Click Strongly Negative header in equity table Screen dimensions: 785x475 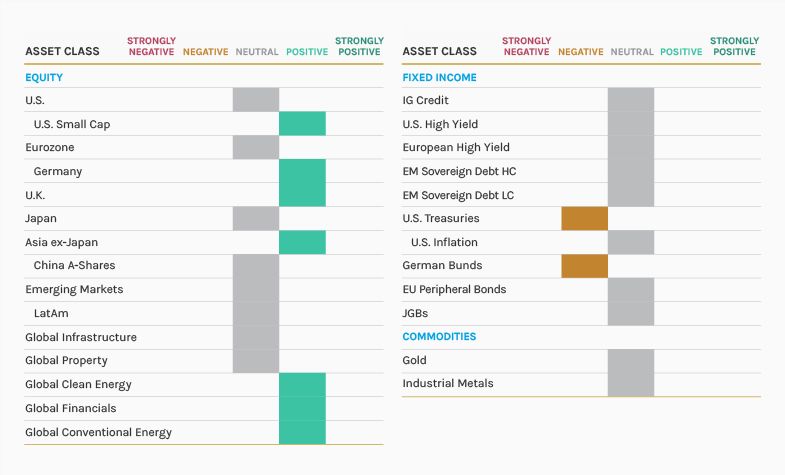[151, 46]
